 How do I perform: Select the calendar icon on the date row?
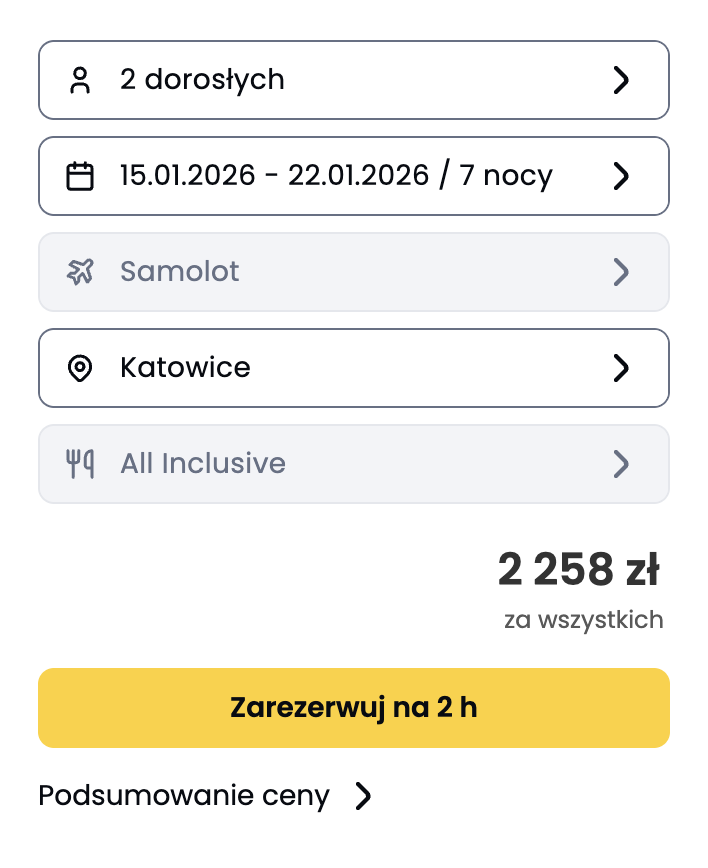point(82,175)
